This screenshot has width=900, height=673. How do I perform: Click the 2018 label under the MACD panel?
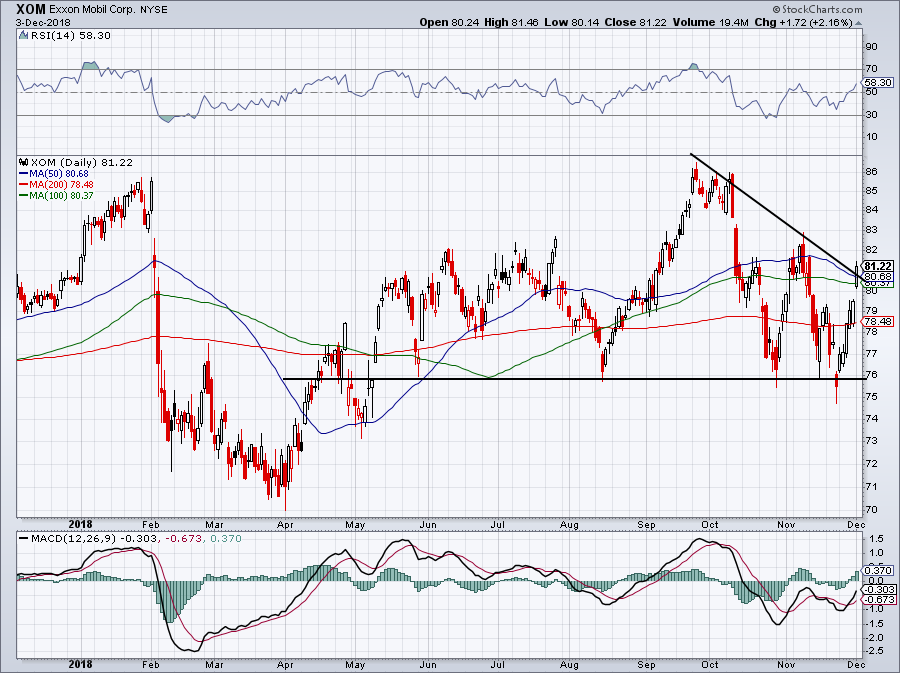(80, 665)
